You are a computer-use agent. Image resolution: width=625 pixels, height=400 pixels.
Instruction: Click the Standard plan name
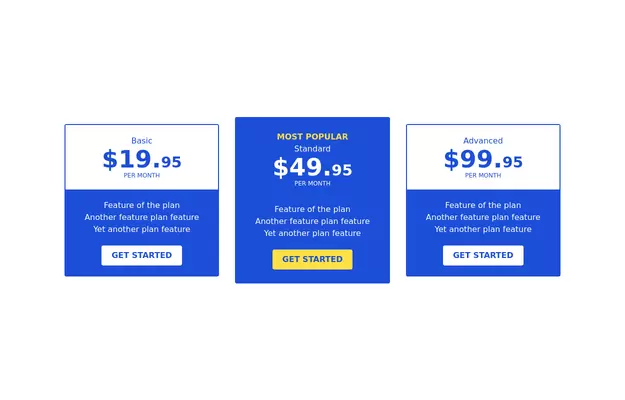312,149
